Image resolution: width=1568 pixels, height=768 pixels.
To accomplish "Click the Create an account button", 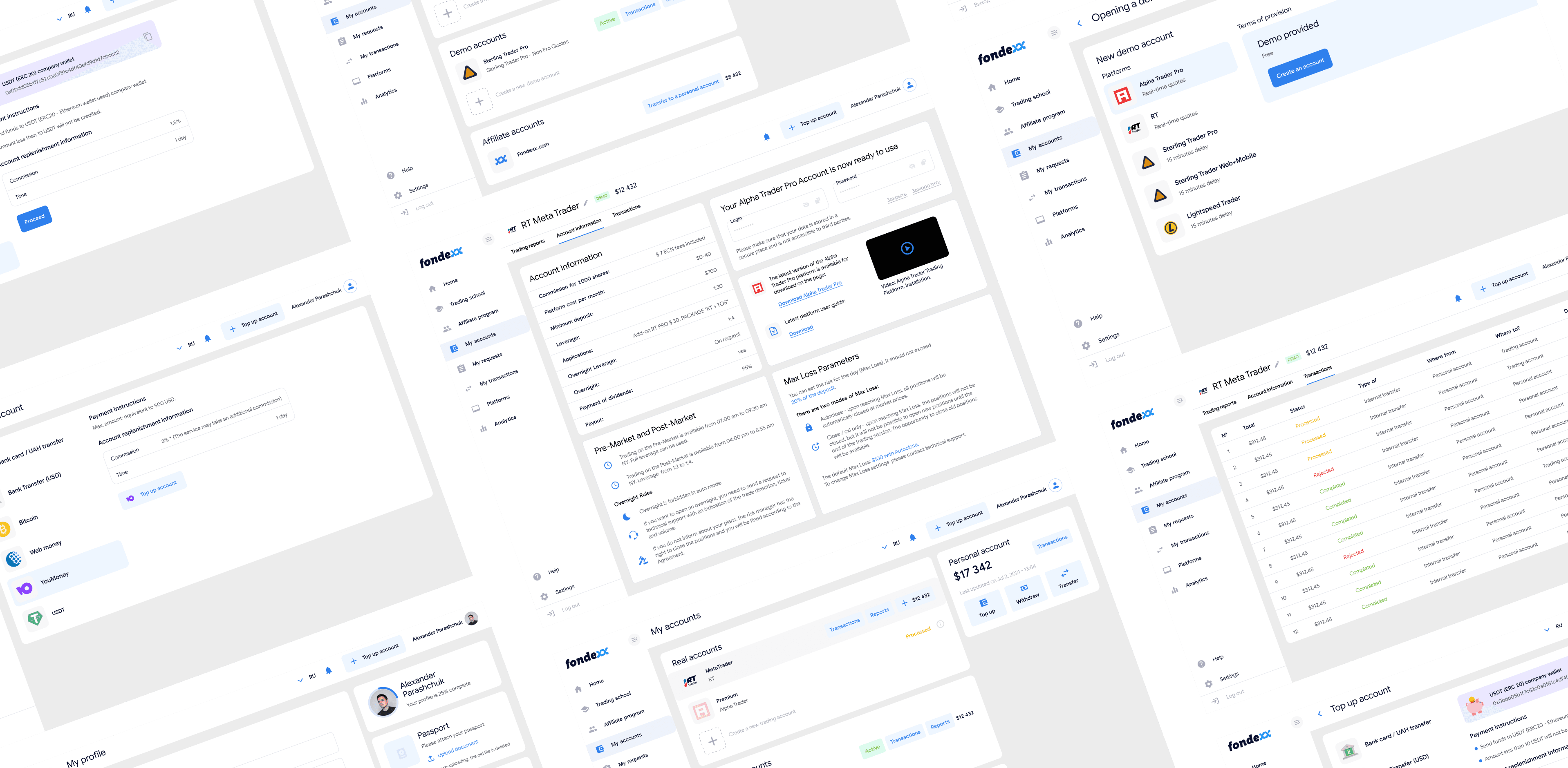I will pyautogui.click(x=1300, y=67).
